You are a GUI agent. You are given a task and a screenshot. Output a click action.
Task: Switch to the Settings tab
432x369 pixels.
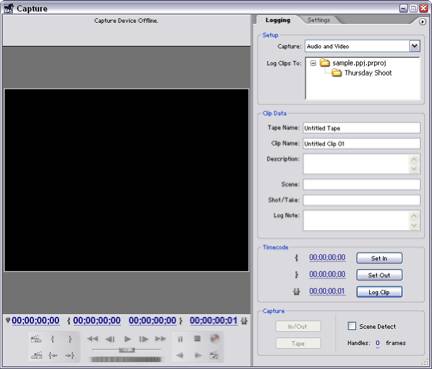click(x=319, y=20)
